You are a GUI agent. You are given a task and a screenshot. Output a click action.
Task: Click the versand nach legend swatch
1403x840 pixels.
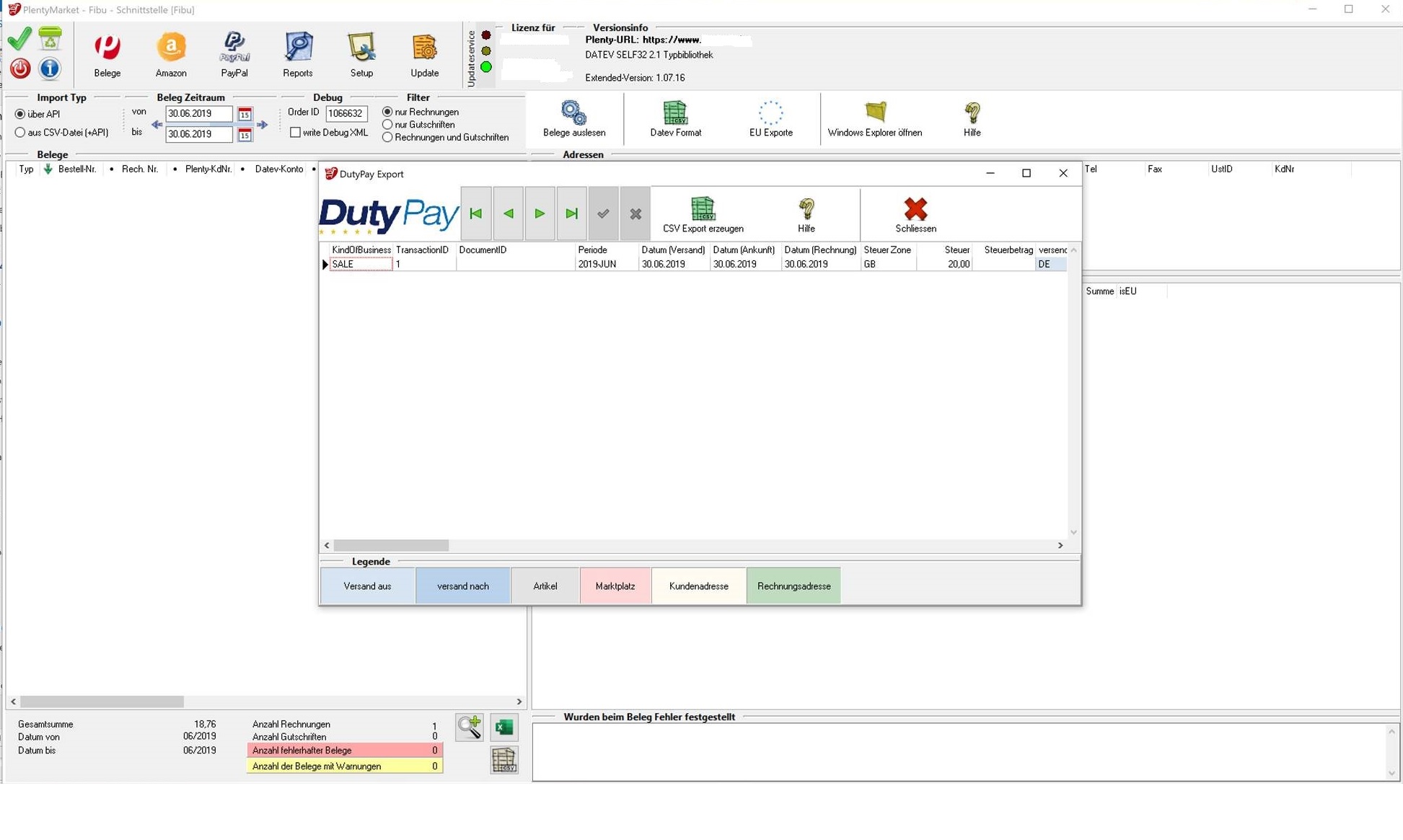click(463, 586)
